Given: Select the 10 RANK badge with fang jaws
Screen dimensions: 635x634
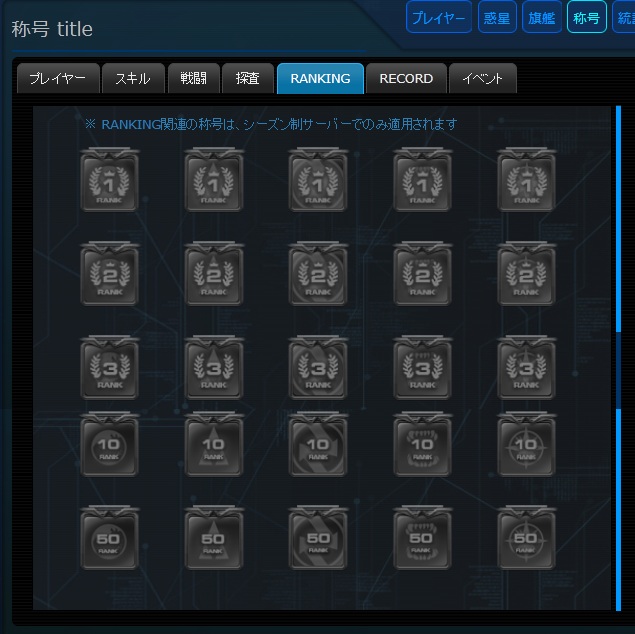Looking at the screenshot, I should [x=422, y=444].
